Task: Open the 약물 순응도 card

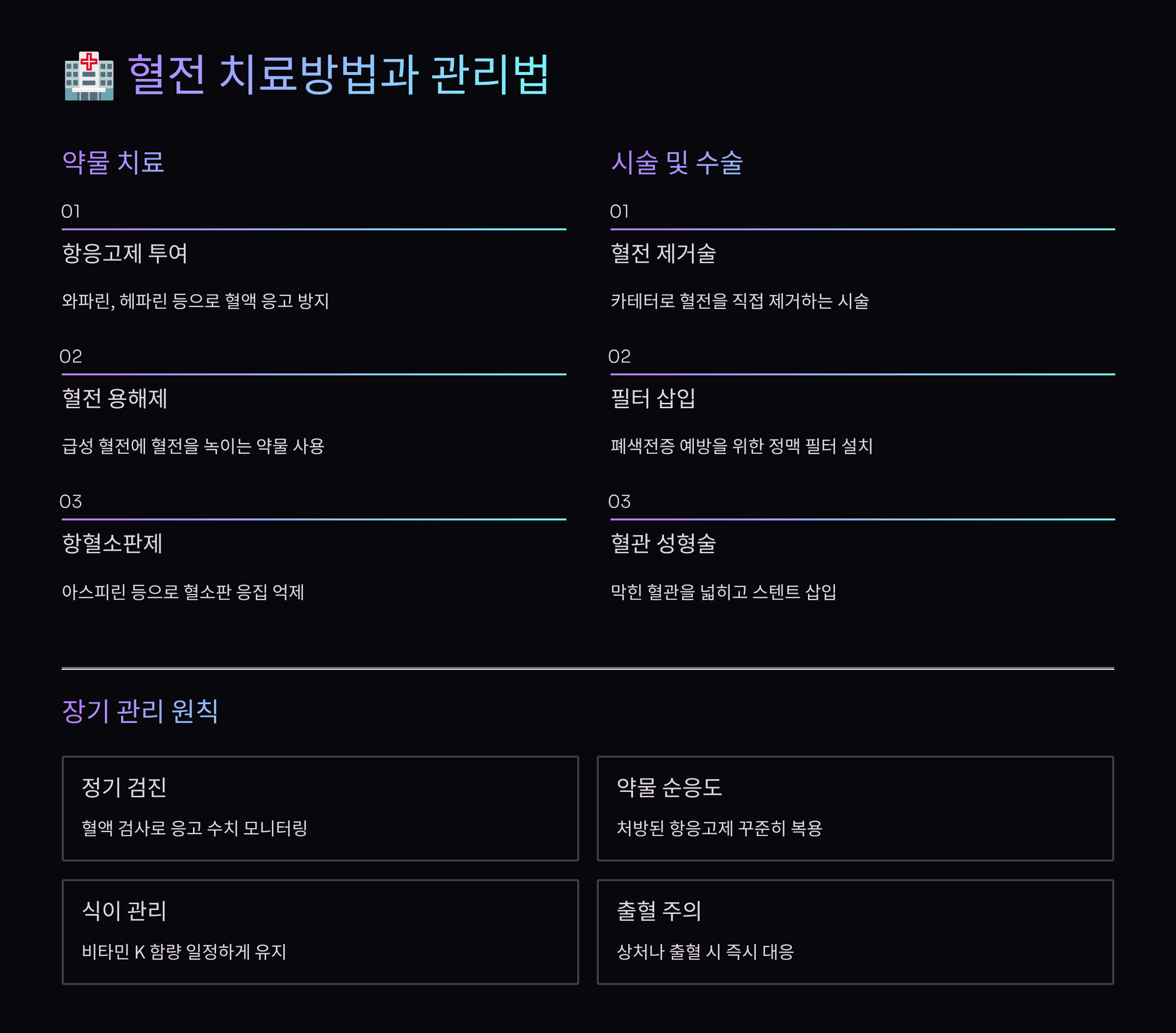Action: 856,809
